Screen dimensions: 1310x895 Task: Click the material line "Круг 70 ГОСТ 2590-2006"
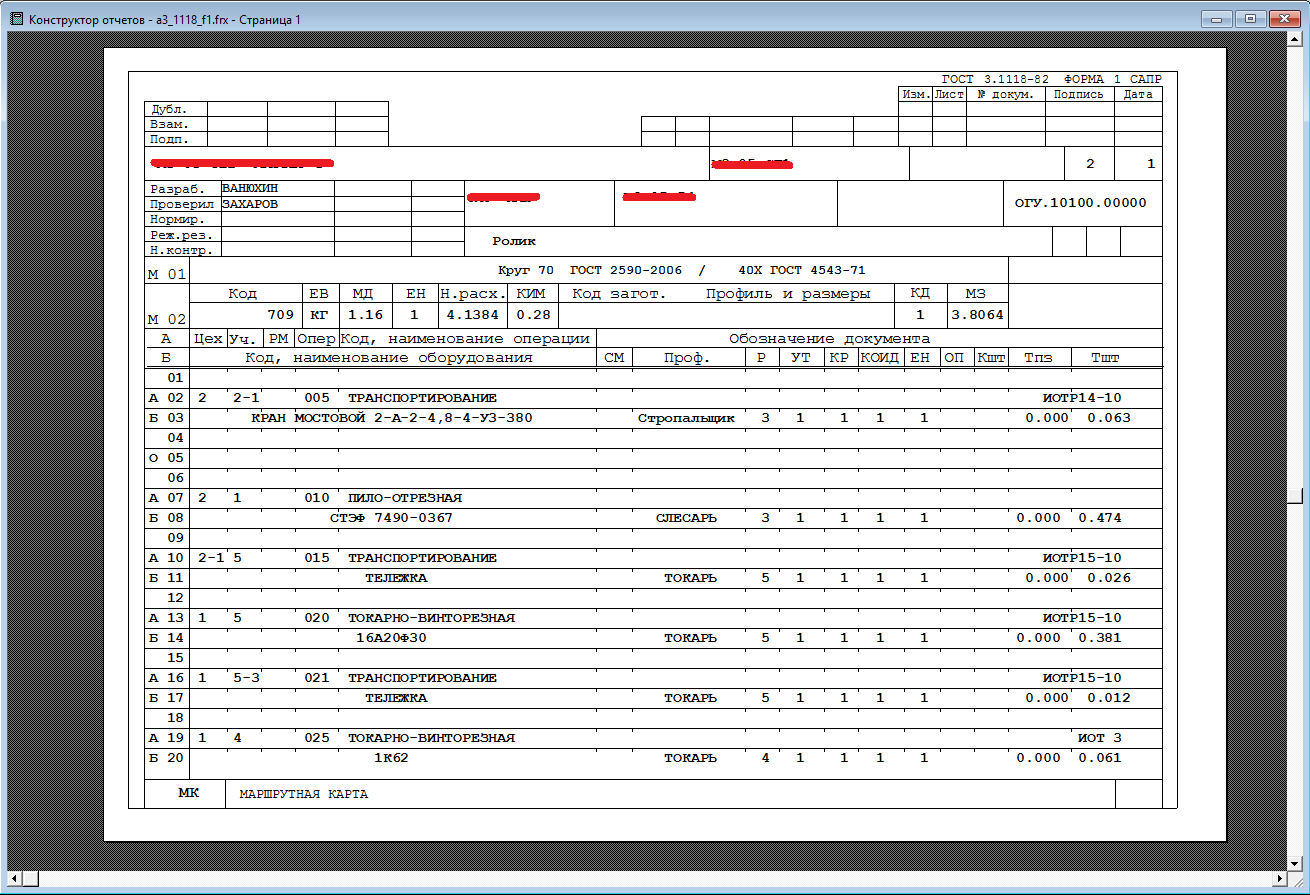coord(590,270)
